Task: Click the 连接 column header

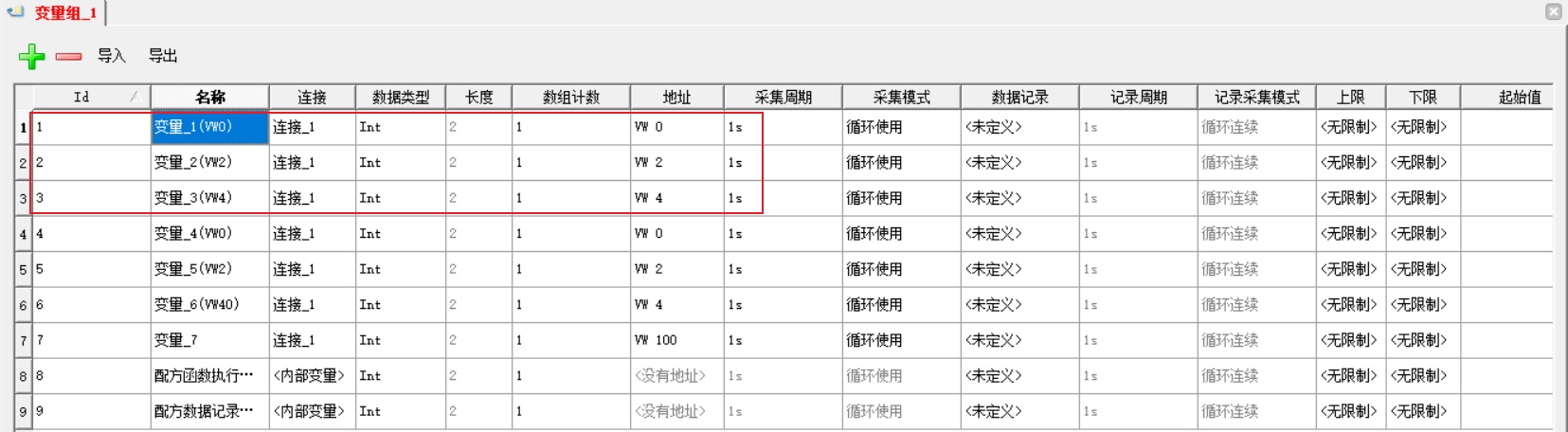Action: click(x=312, y=97)
